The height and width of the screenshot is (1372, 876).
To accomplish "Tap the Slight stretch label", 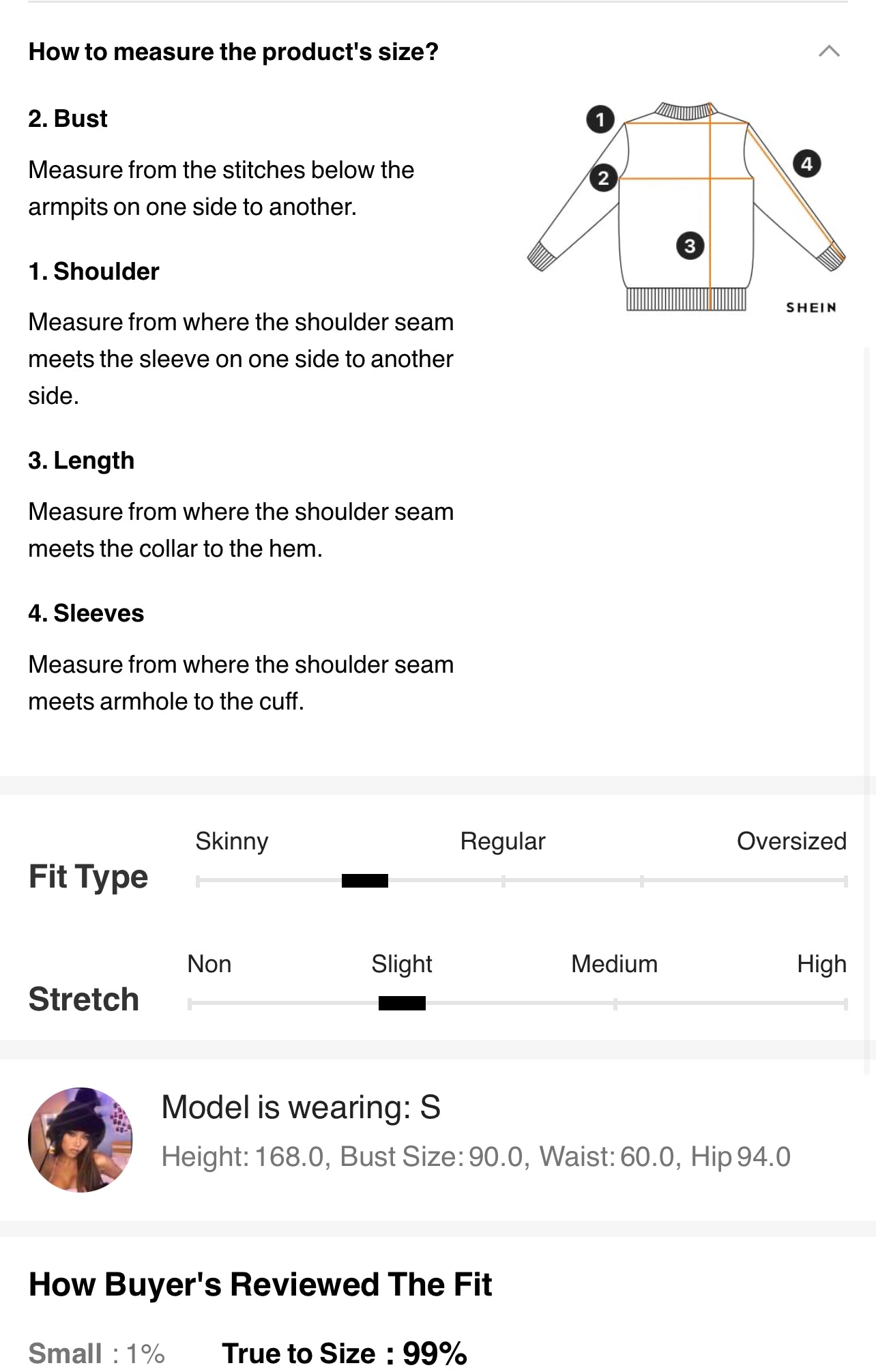I will [x=402, y=964].
